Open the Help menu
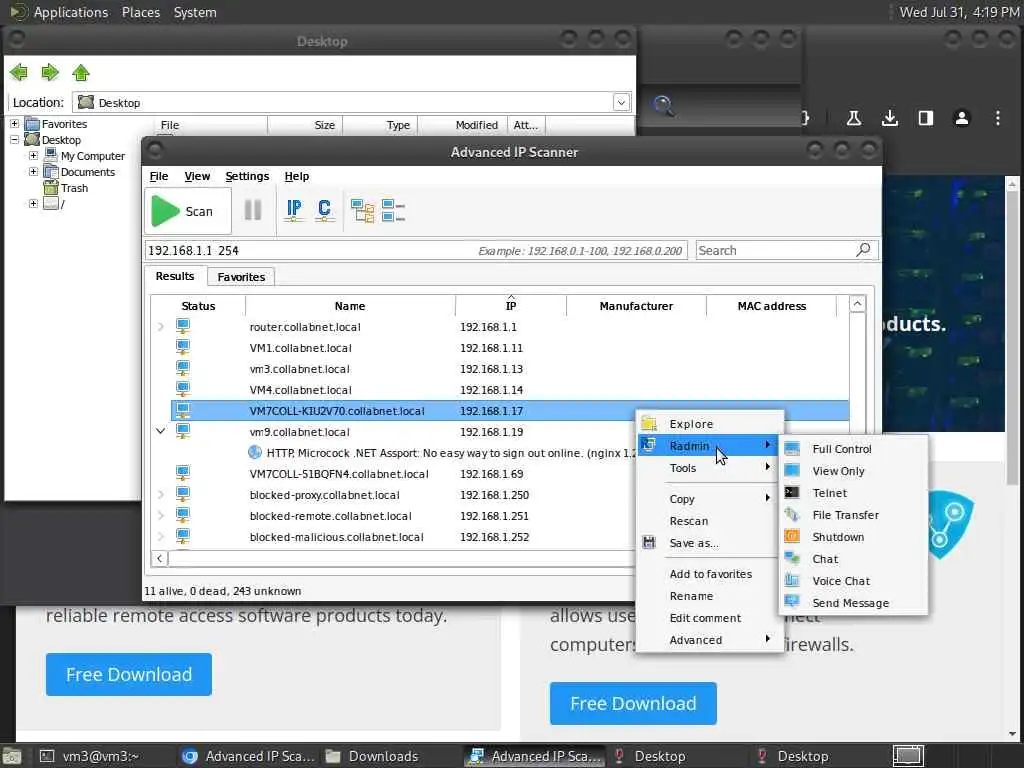The height and width of the screenshot is (768, 1024). [x=296, y=176]
